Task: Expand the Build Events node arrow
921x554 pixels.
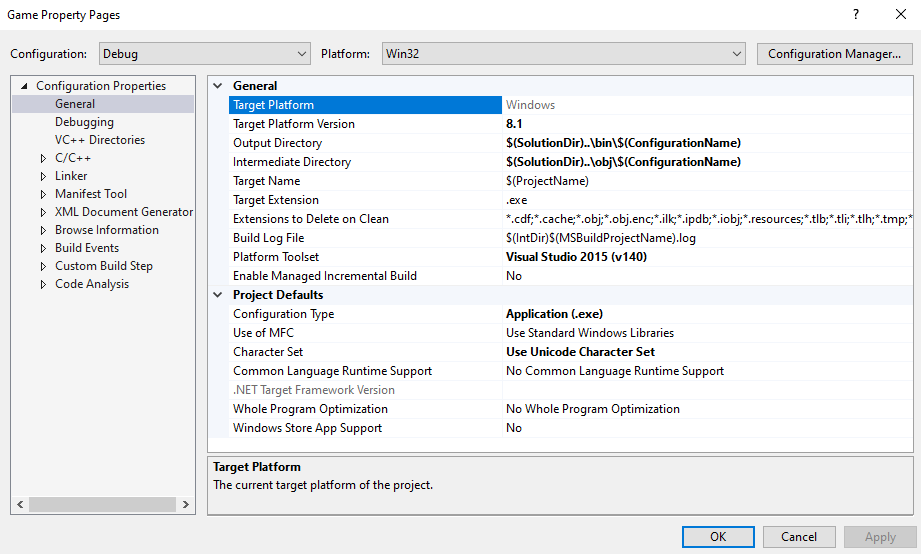Action: [43, 248]
